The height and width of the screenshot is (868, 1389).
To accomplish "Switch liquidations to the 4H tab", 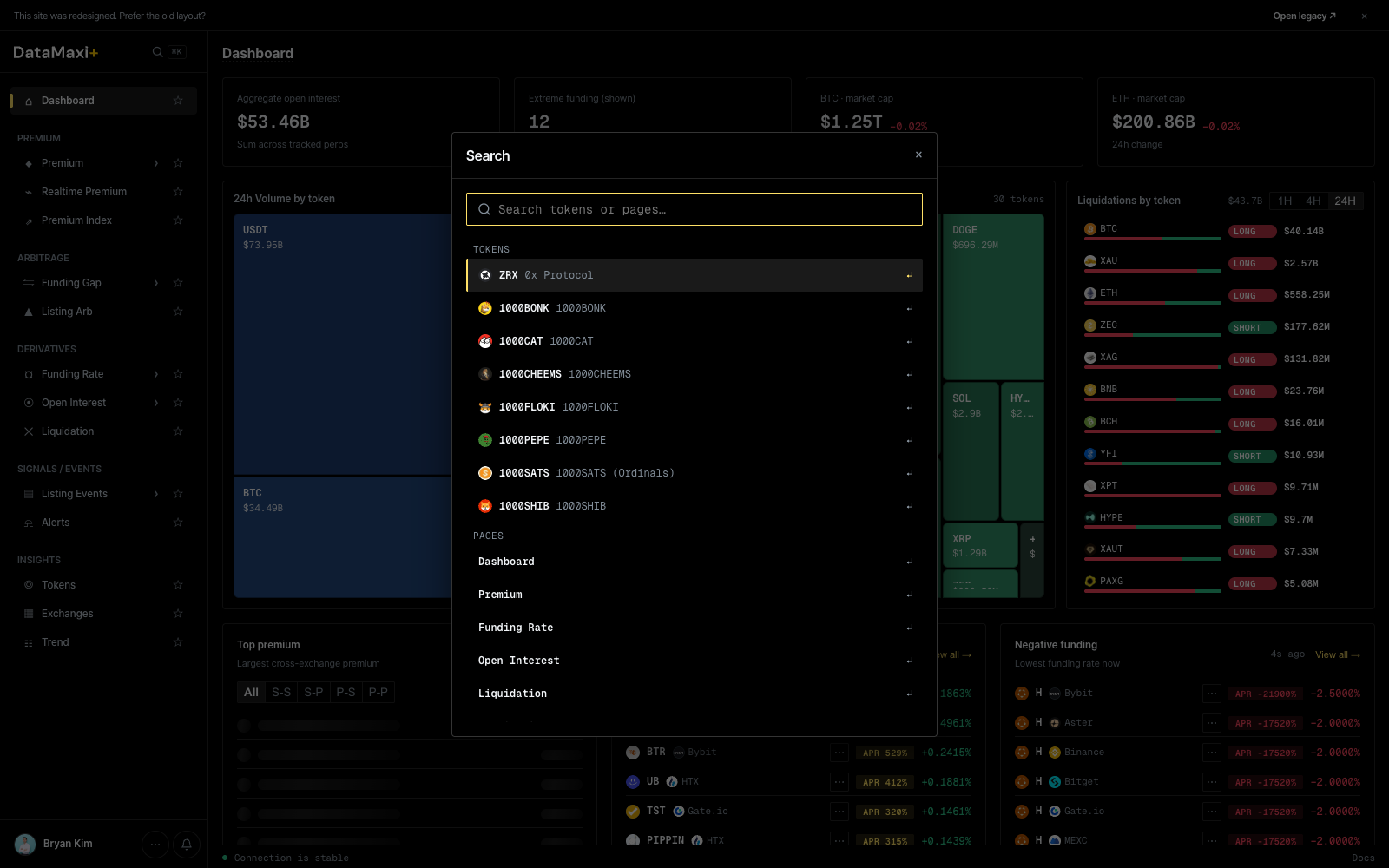I will point(1313,201).
